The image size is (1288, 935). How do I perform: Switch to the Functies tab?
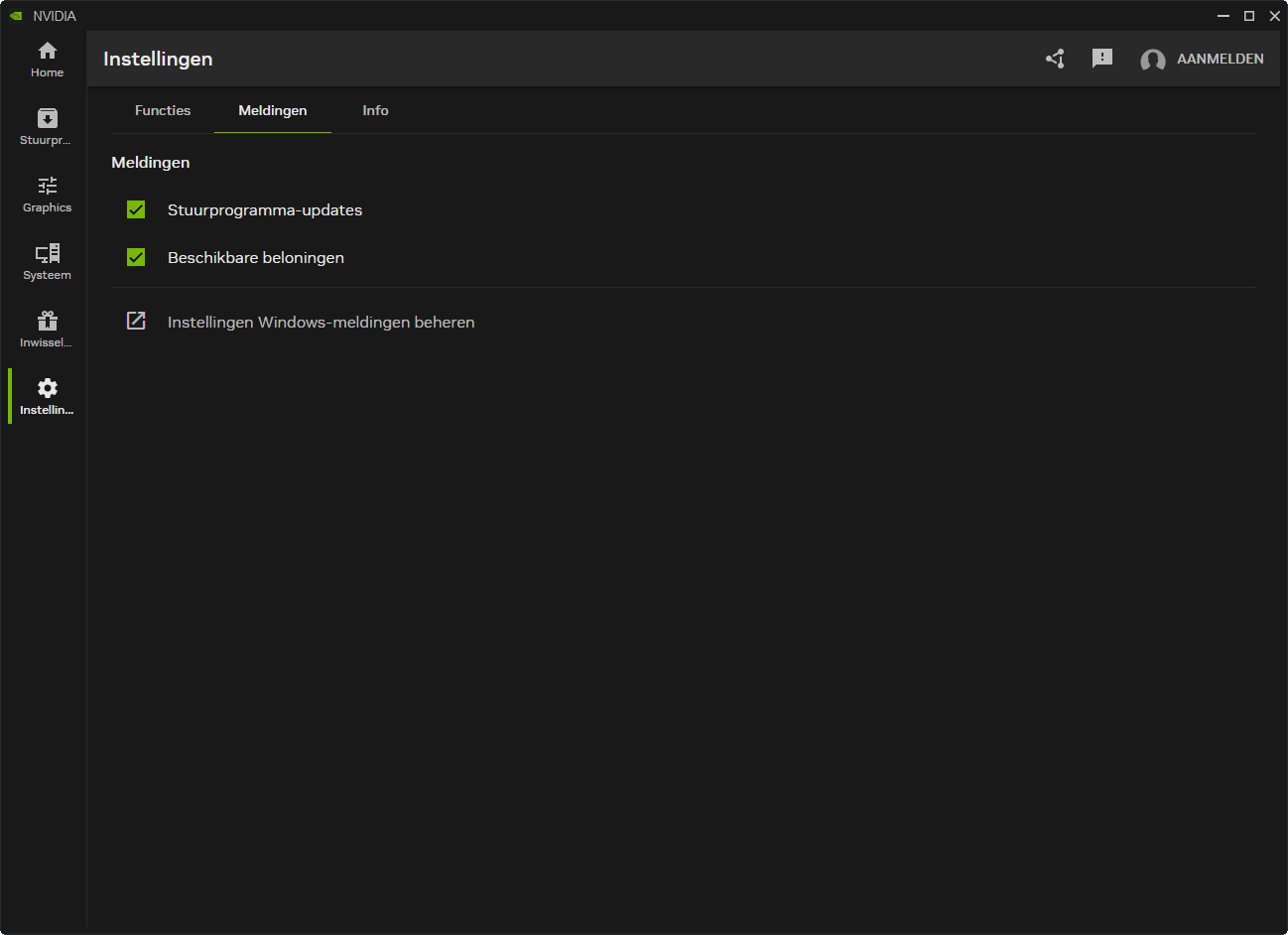tap(163, 110)
